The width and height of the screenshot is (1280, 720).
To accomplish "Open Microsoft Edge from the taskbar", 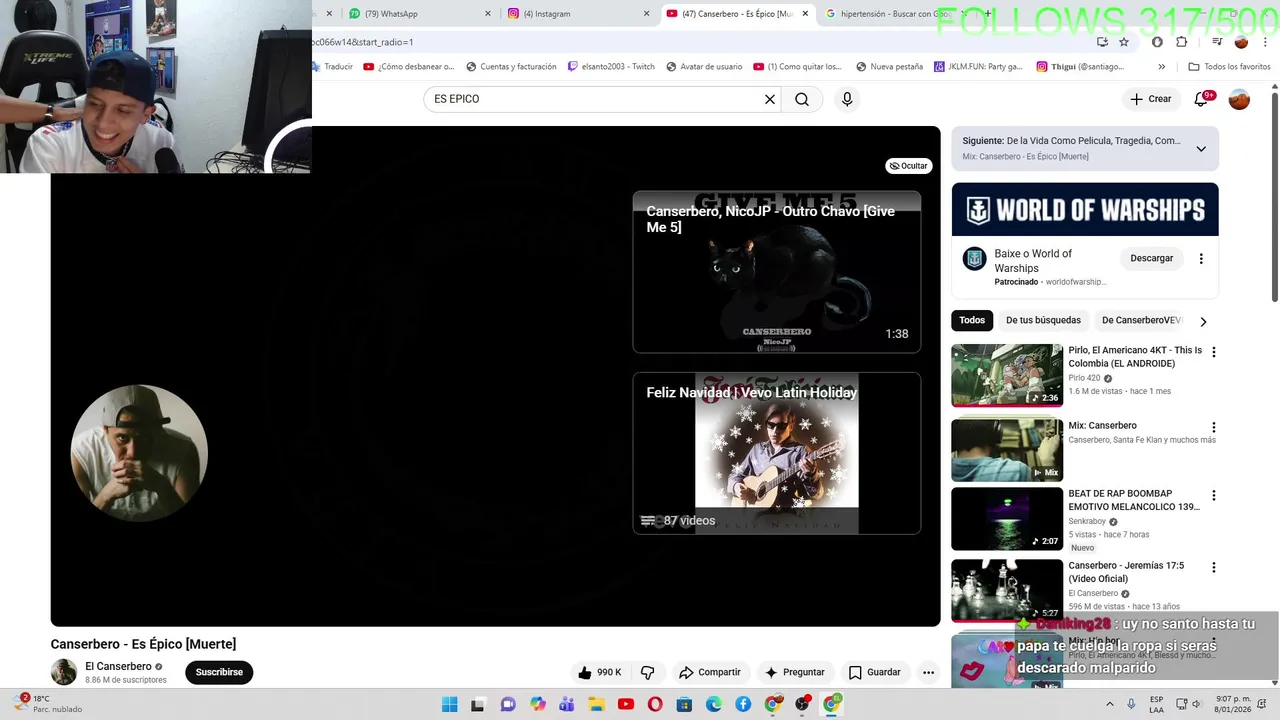I will 713,704.
